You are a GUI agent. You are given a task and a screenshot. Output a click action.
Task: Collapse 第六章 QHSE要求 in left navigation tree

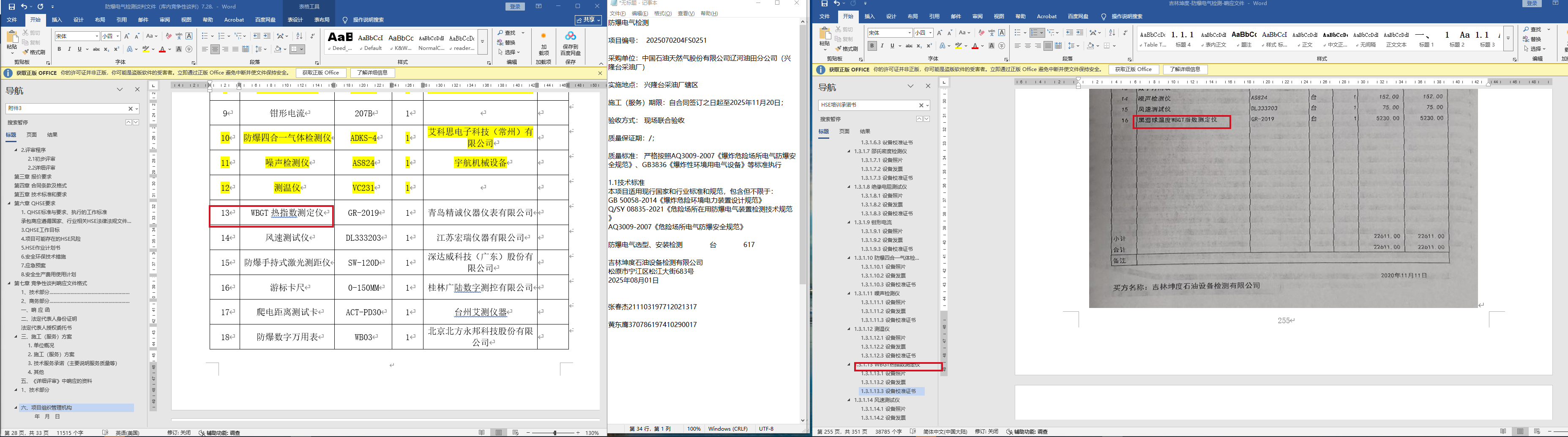[x=10, y=203]
